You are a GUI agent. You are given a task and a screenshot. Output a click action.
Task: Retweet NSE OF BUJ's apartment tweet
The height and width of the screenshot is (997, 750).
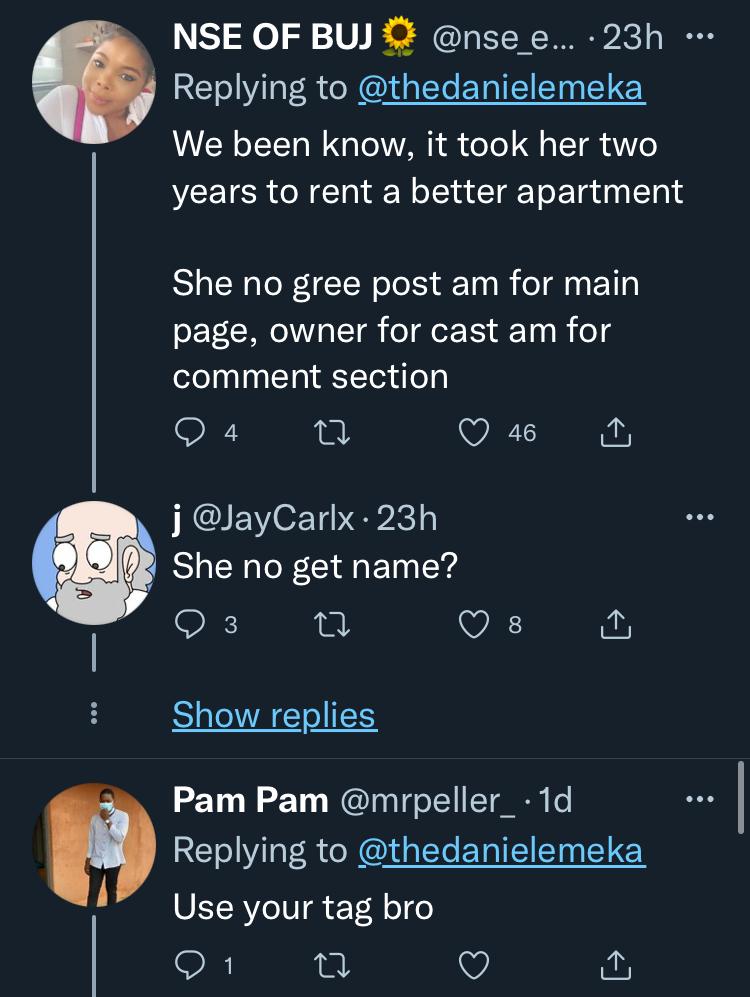pyautogui.click(x=332, y=433)
